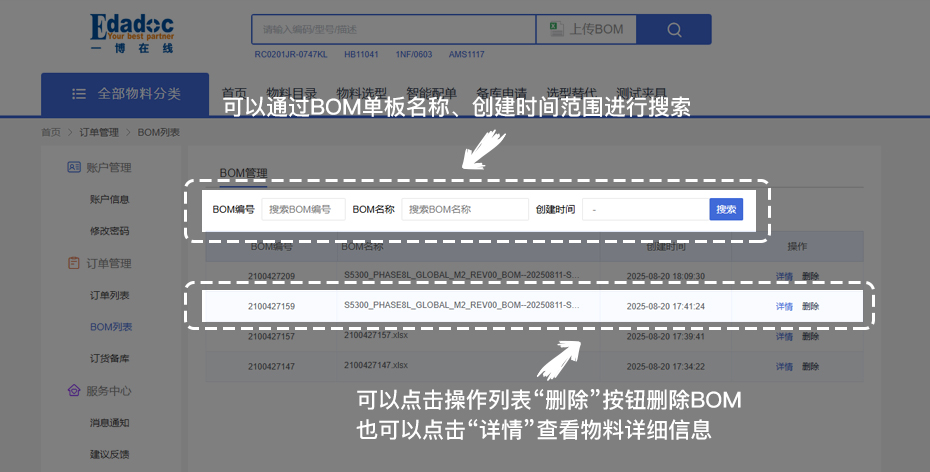Click 详情 for BOM 2100427209
Image resolution: width=930 pixels, height=472 pixels.
784,276
